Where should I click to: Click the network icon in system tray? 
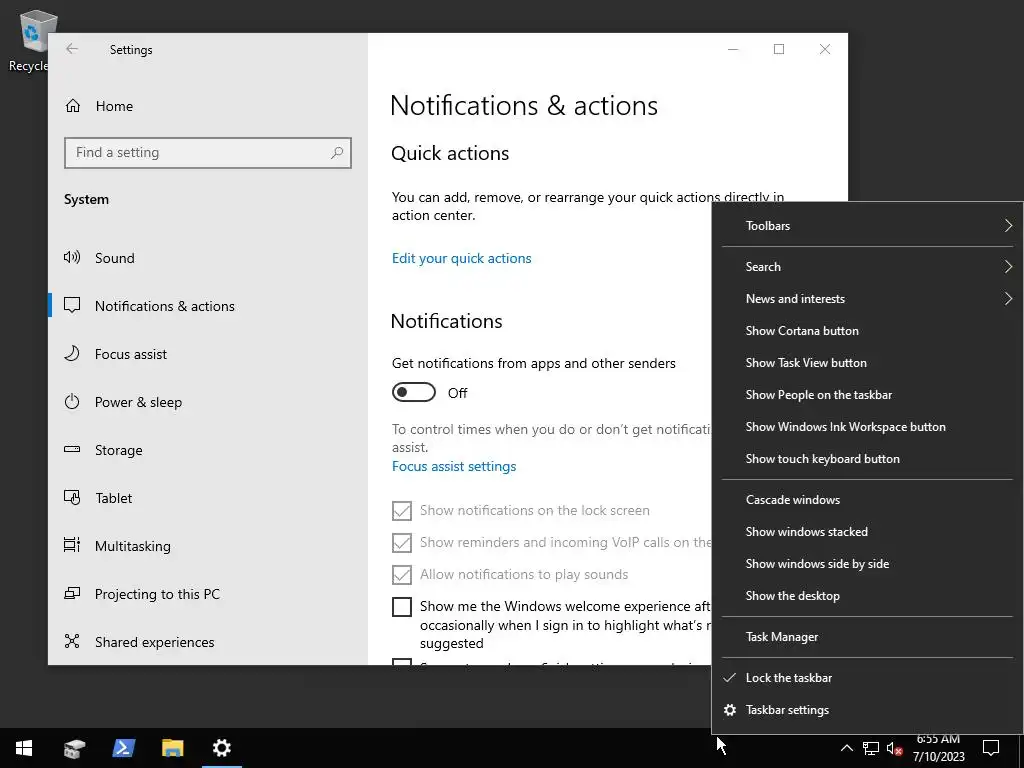[871, 748]
